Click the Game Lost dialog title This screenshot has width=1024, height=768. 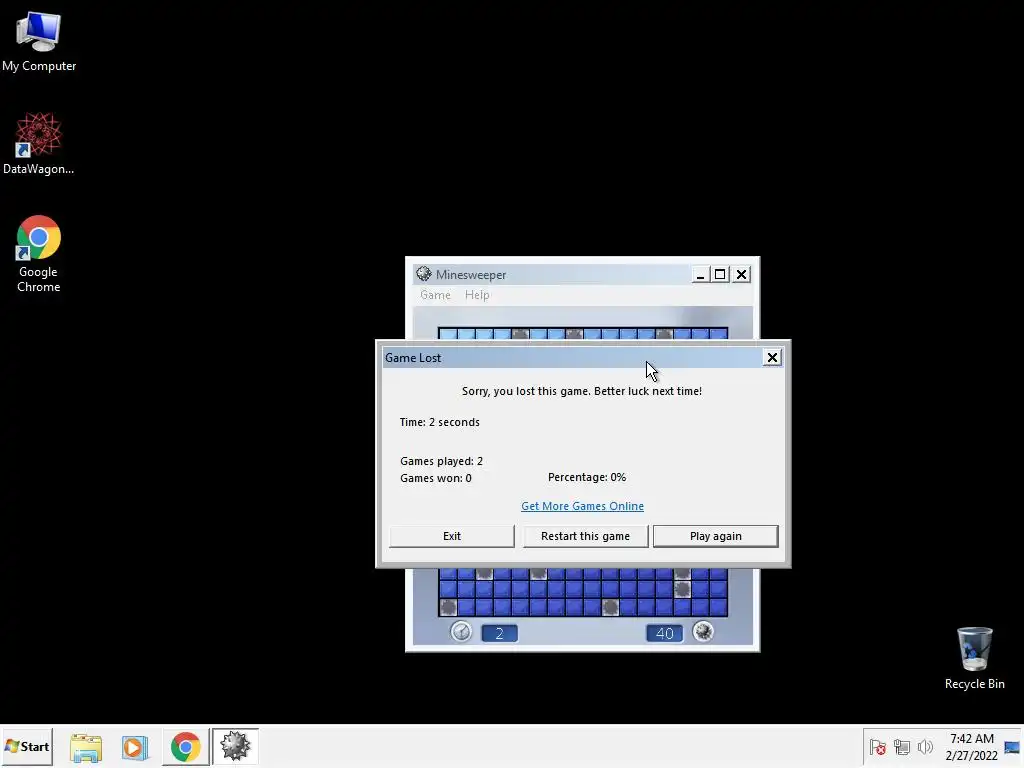413,358
